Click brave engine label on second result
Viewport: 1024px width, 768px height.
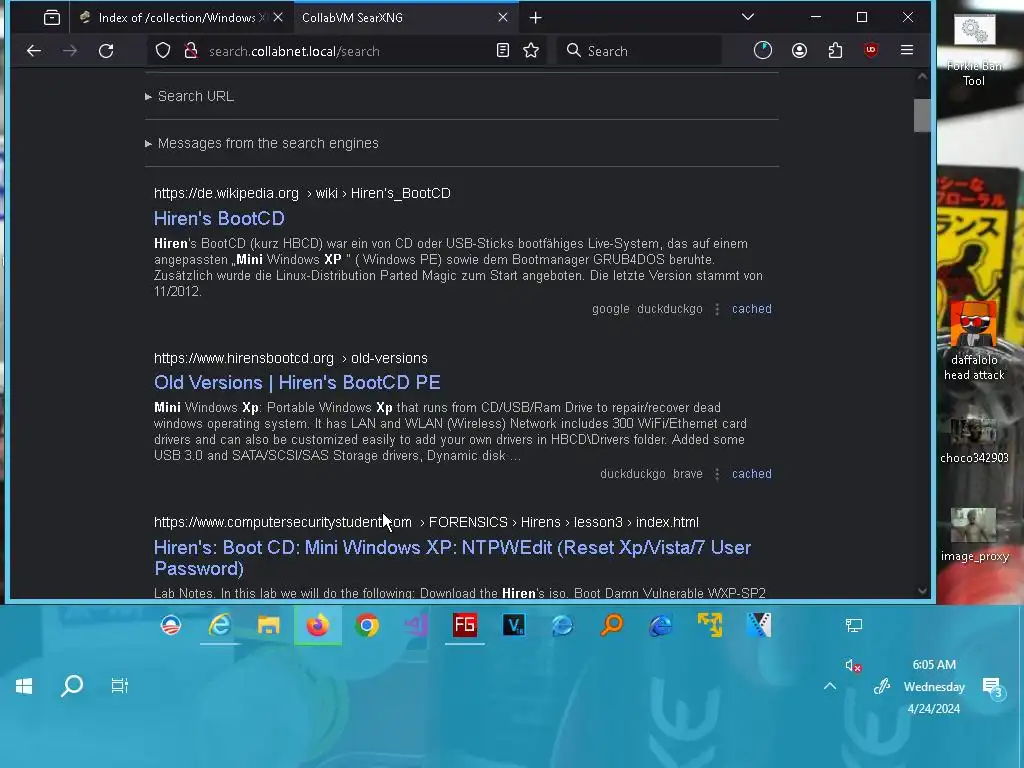[688, 474]
